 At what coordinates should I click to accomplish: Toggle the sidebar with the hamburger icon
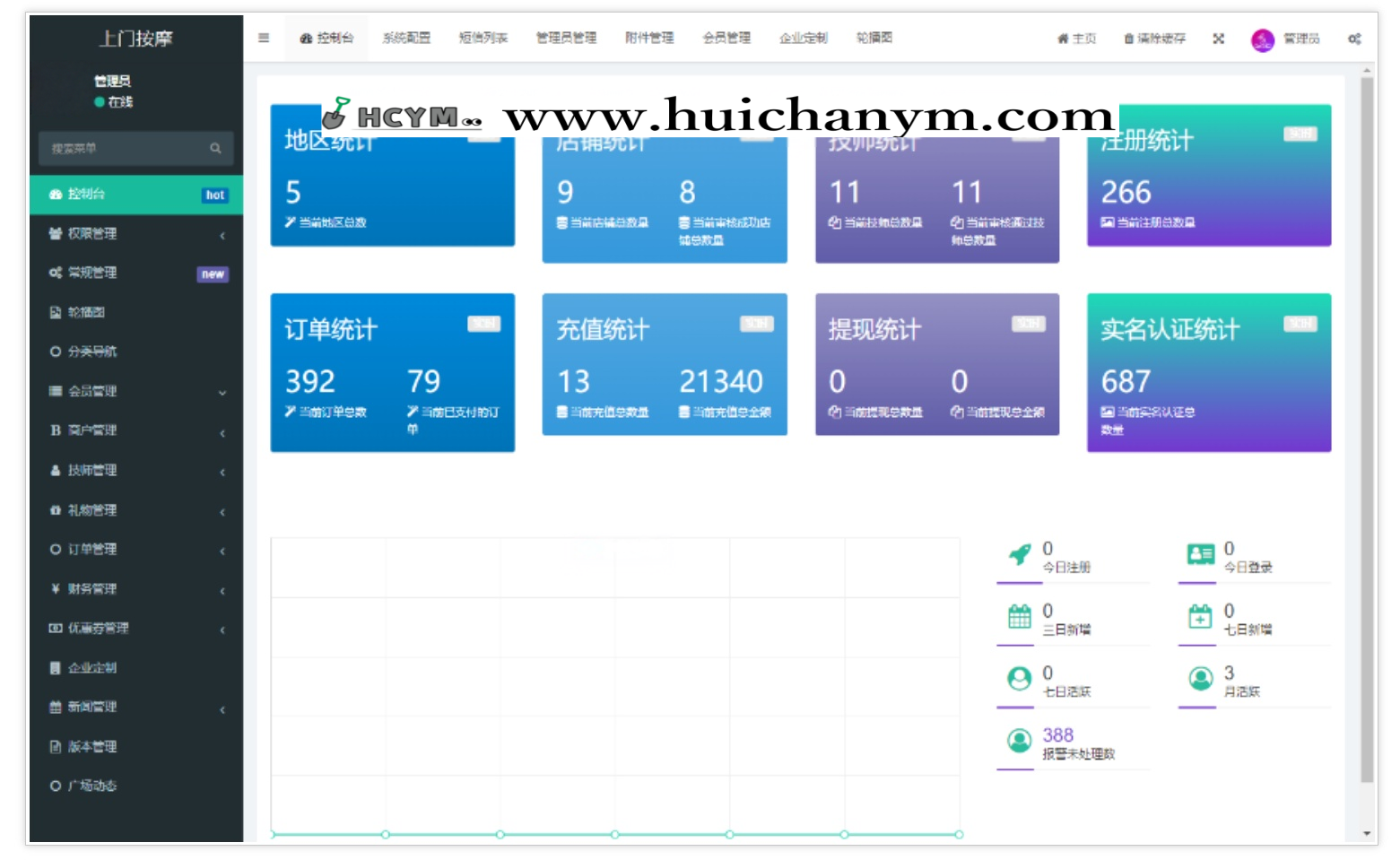pos(264,38)
